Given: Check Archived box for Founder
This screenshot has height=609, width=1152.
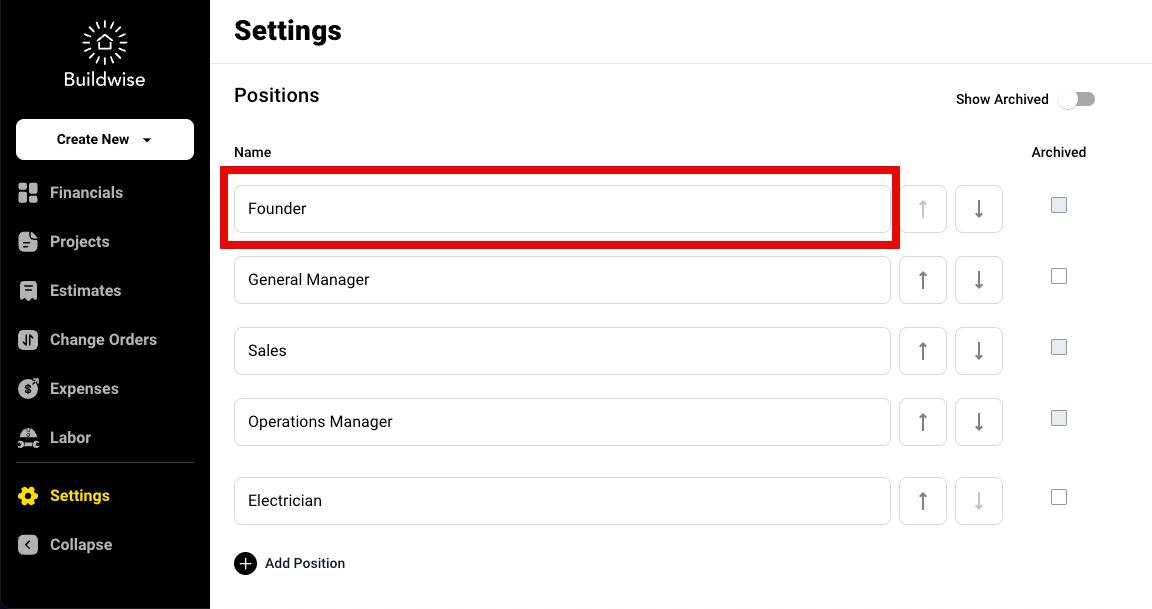Looking at the screenshot, I should tap(1059, 205).
